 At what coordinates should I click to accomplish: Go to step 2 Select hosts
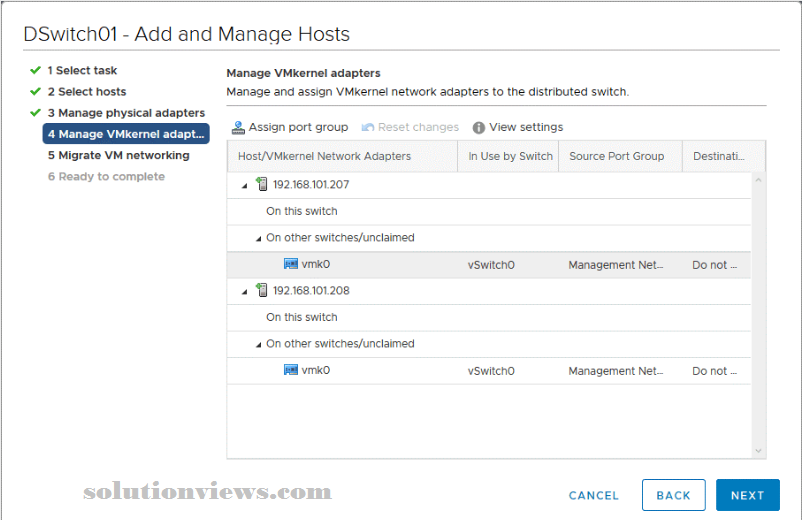(87, 92)
